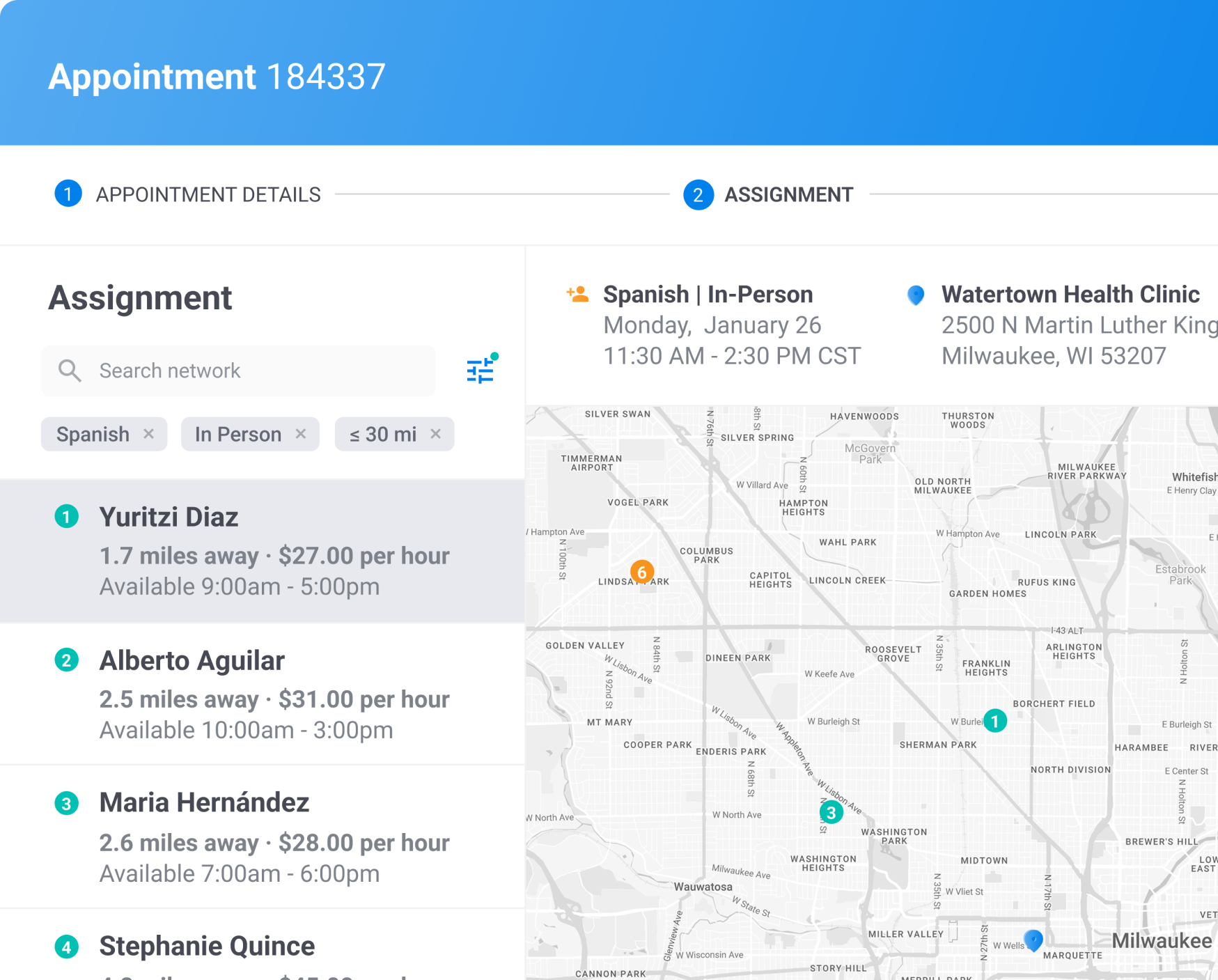This screenshot has width=1218, height=980.
Task: Remove the 30 mile distance filter
Action: tap(436, 434)
